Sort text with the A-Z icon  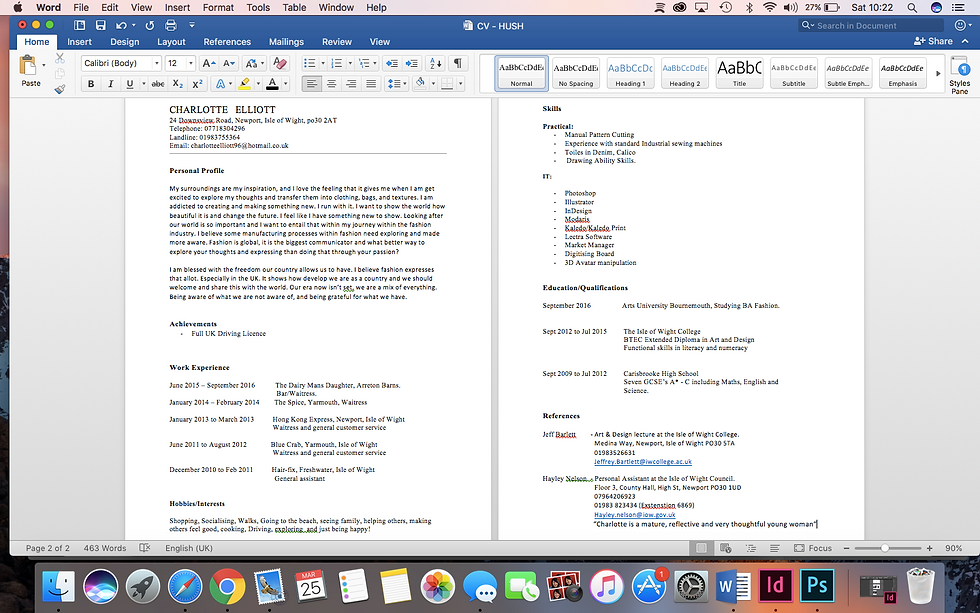point(436,64)
